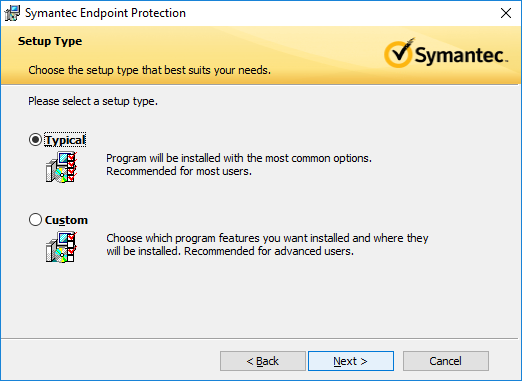
Task: Click the 'Choose the setup type' subtitle
Action: (149, 70)
